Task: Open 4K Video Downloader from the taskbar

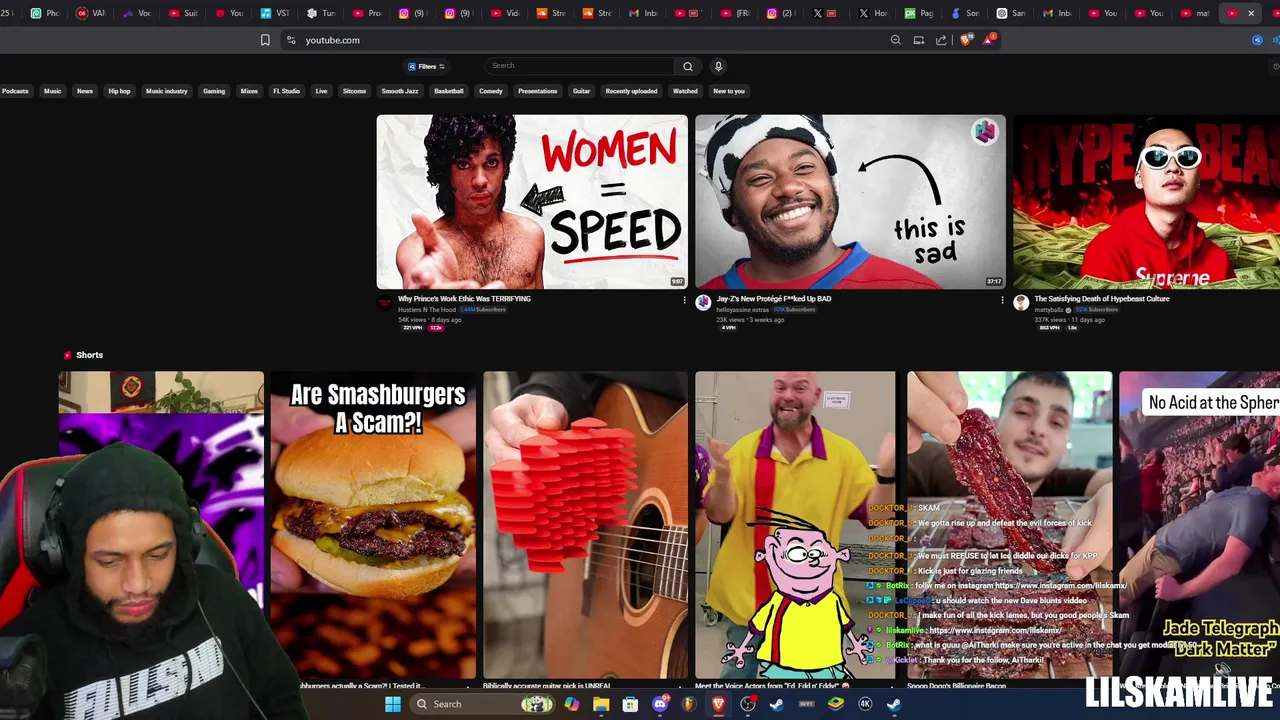Action: coord(865,704)
